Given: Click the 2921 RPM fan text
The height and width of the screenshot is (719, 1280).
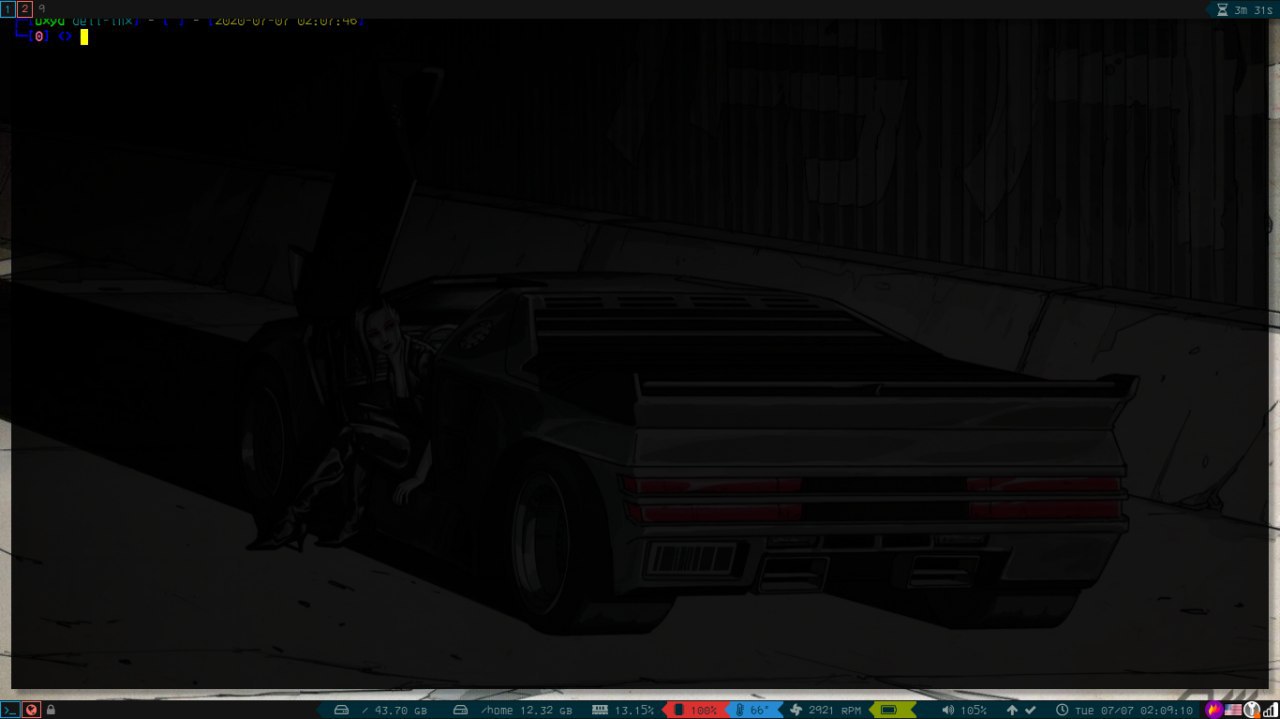Looking at the screenshot, I should pos(835,711).
